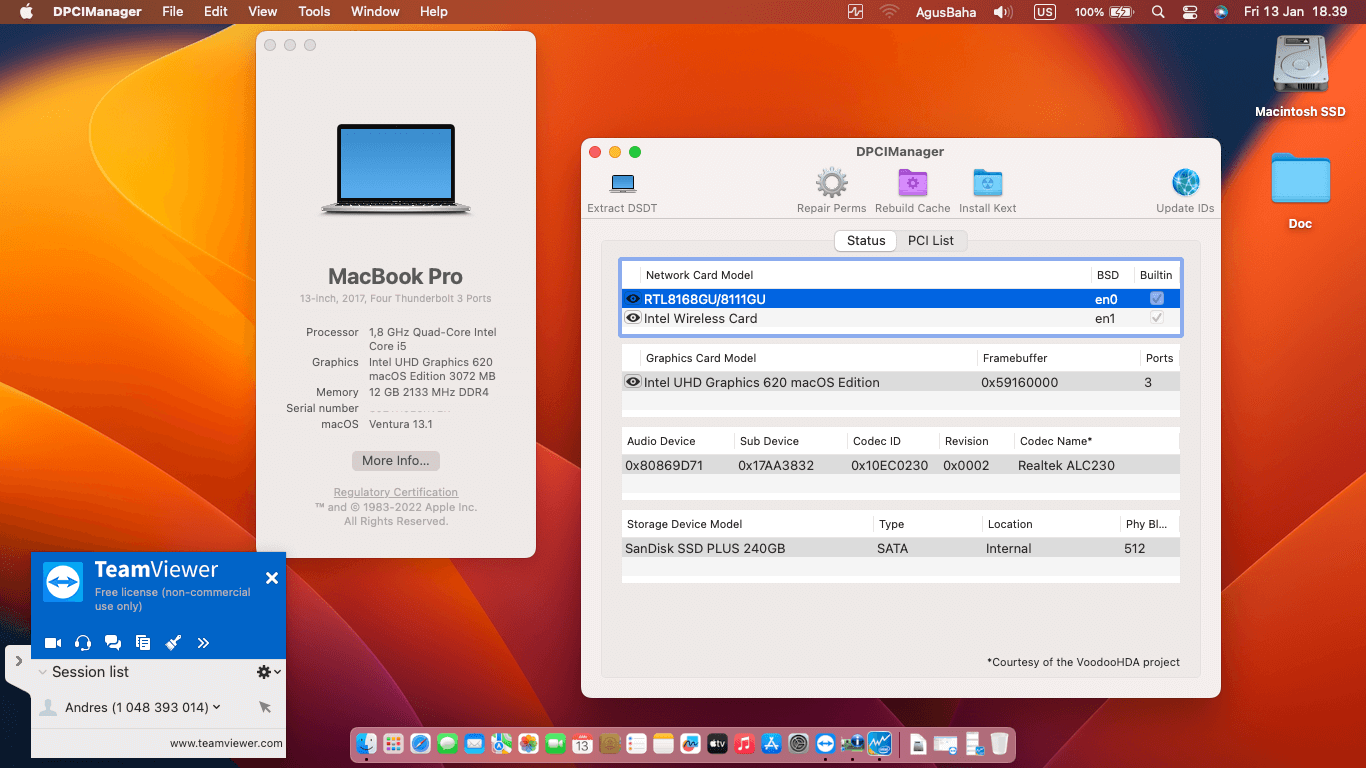1366x768 pixels.
Task: Click the Update IDs globe icon
Action: click(x=1185, y=184)
